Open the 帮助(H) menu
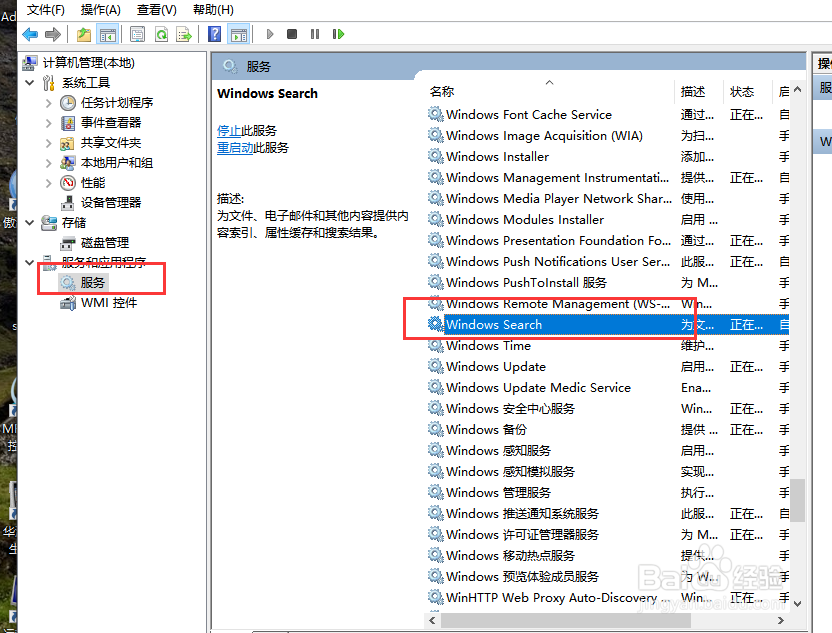 coord(213,10)
